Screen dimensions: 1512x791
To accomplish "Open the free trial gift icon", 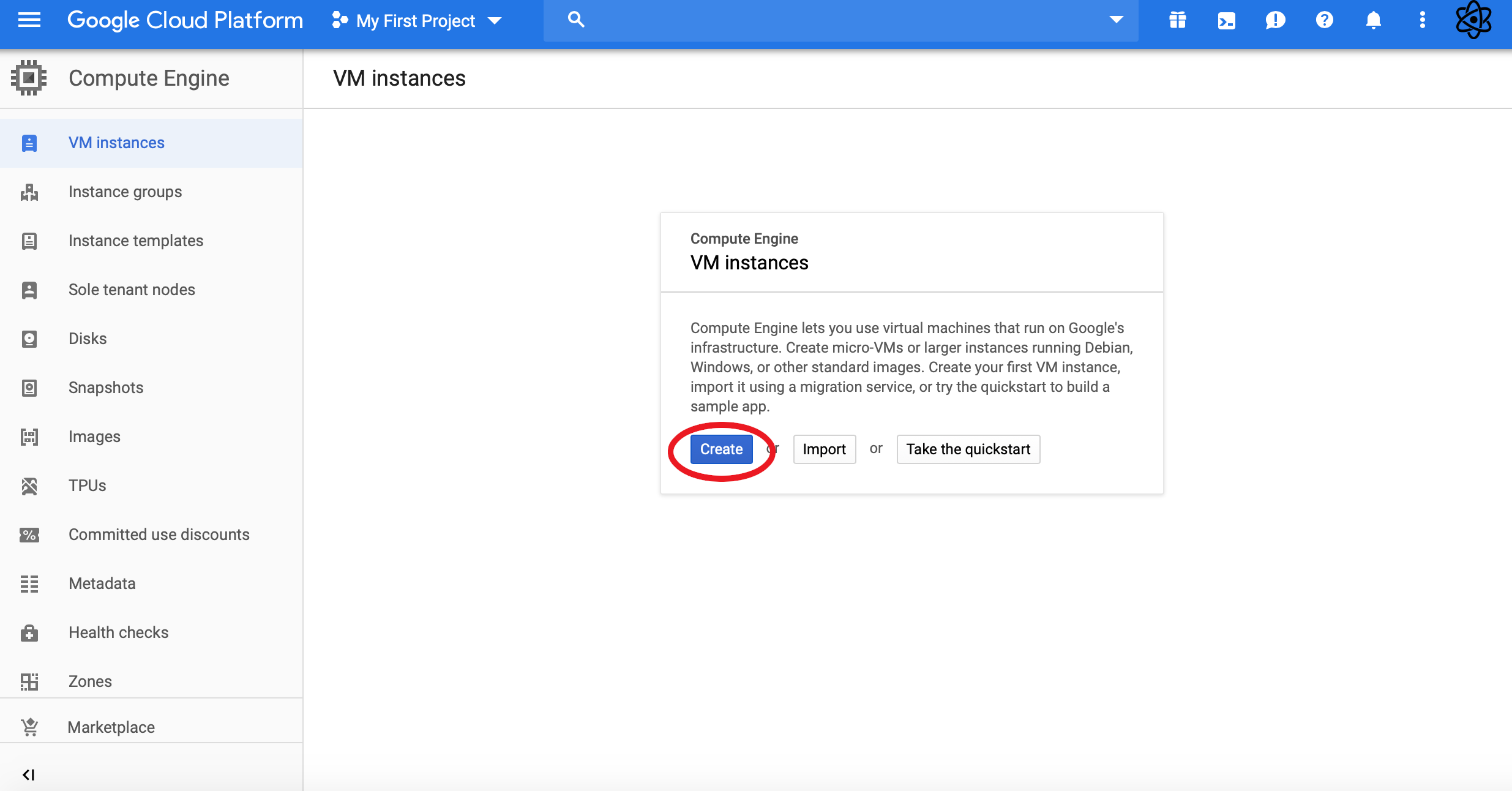I will click(1178, 20).
